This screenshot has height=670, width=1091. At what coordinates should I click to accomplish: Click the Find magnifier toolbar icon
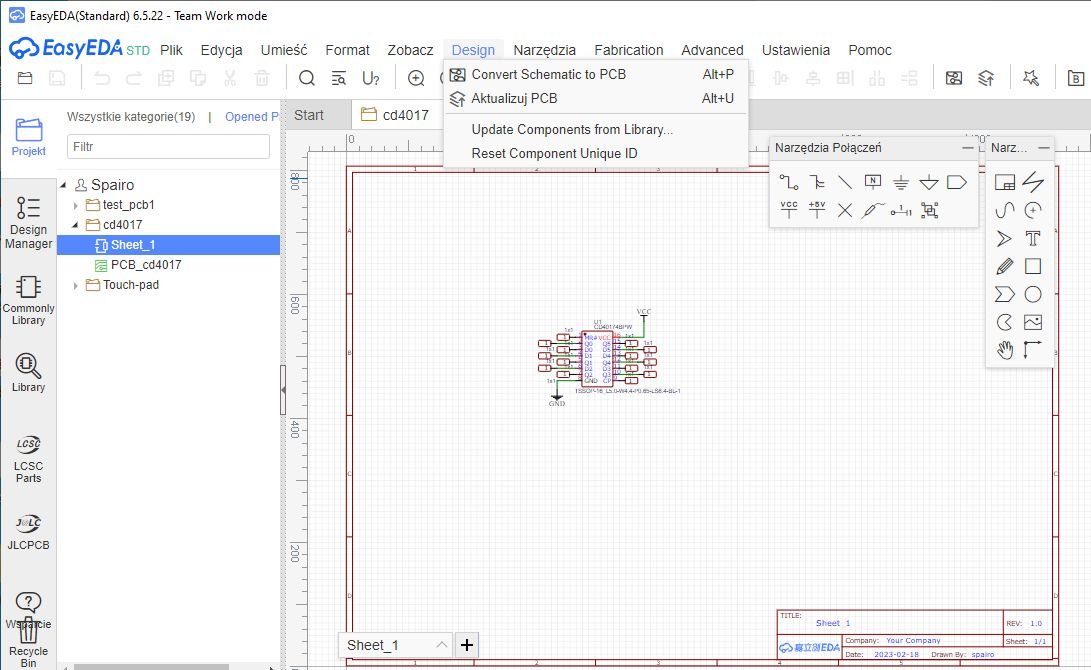(307, 78)
